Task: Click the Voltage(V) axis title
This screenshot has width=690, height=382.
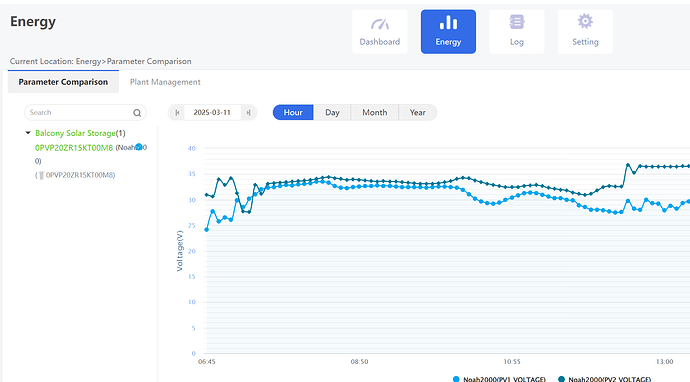Action: click(180, 251)
